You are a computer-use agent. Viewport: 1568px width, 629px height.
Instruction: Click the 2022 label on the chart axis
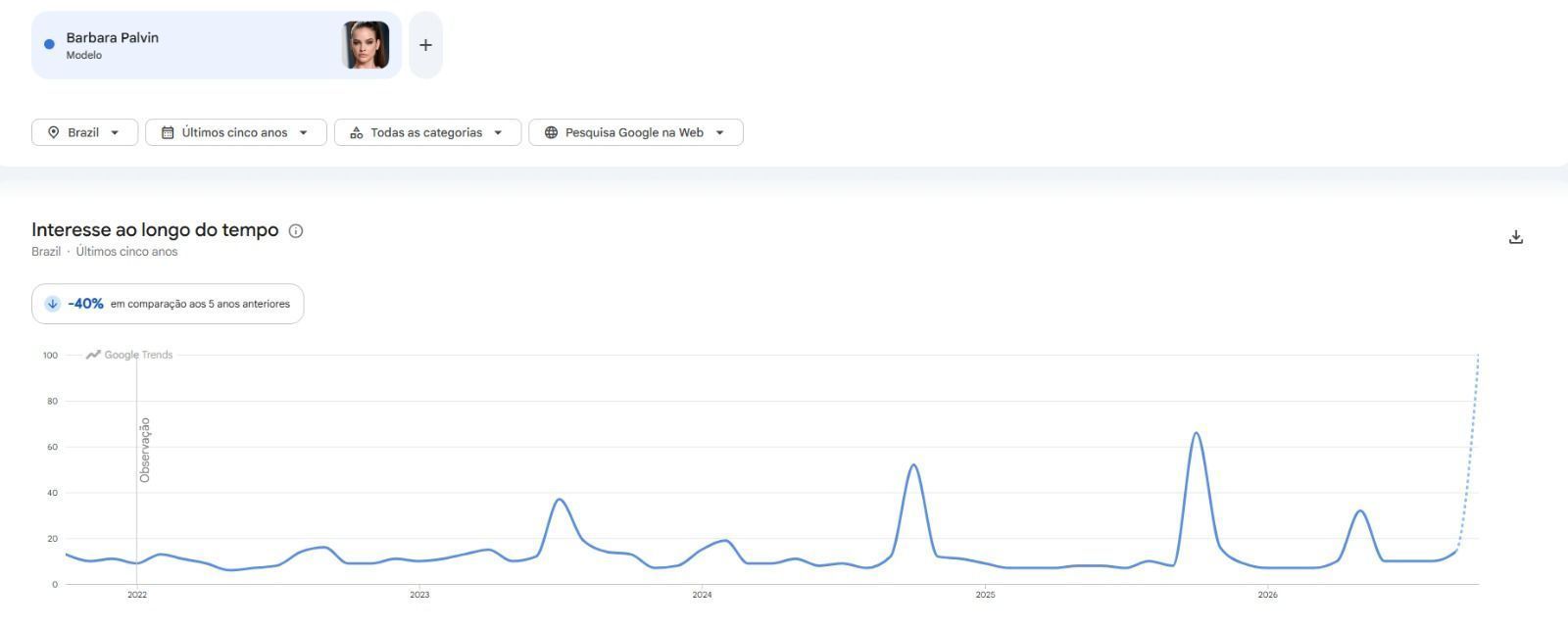(x=137, y=595)
